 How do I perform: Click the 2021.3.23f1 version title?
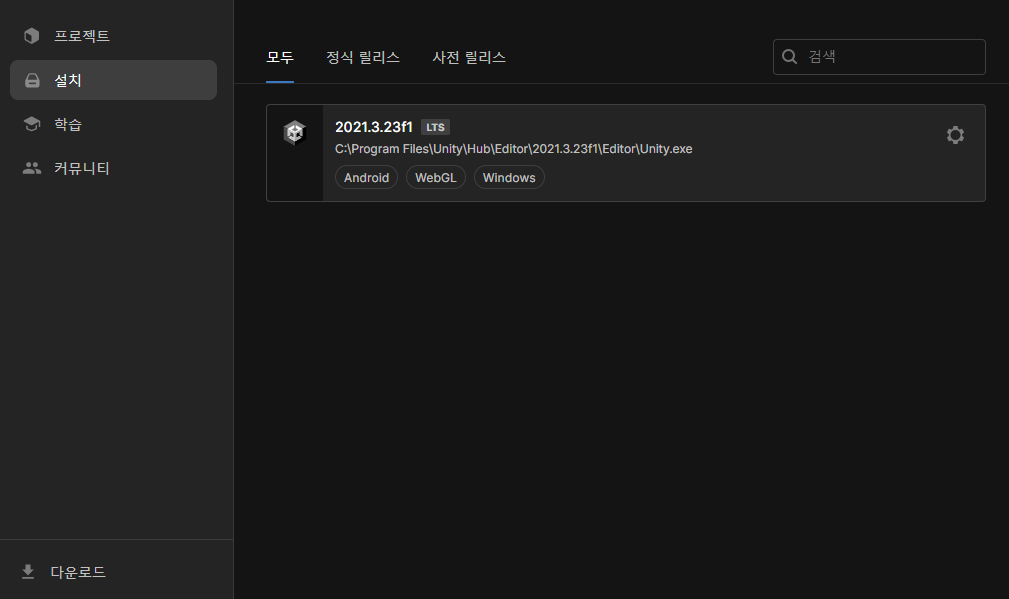pos(374,127)
